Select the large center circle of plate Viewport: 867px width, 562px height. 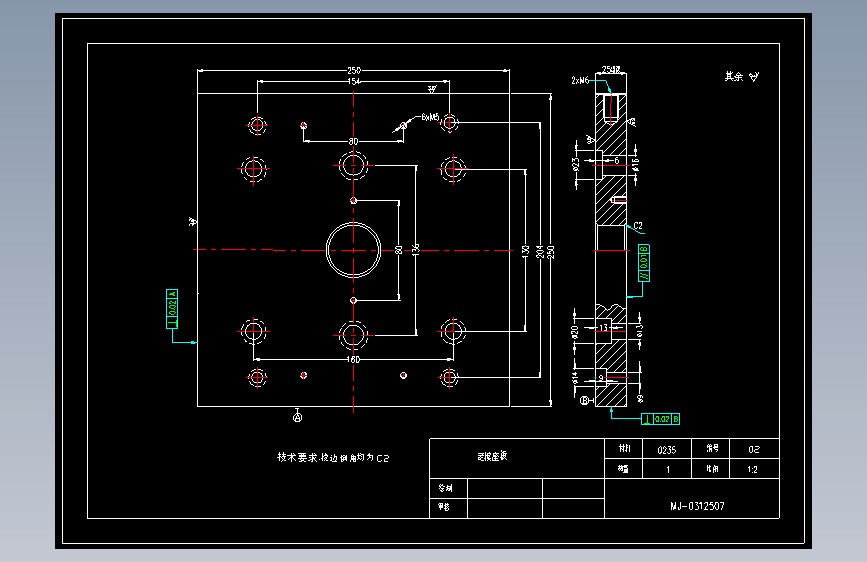pos(353,250)
